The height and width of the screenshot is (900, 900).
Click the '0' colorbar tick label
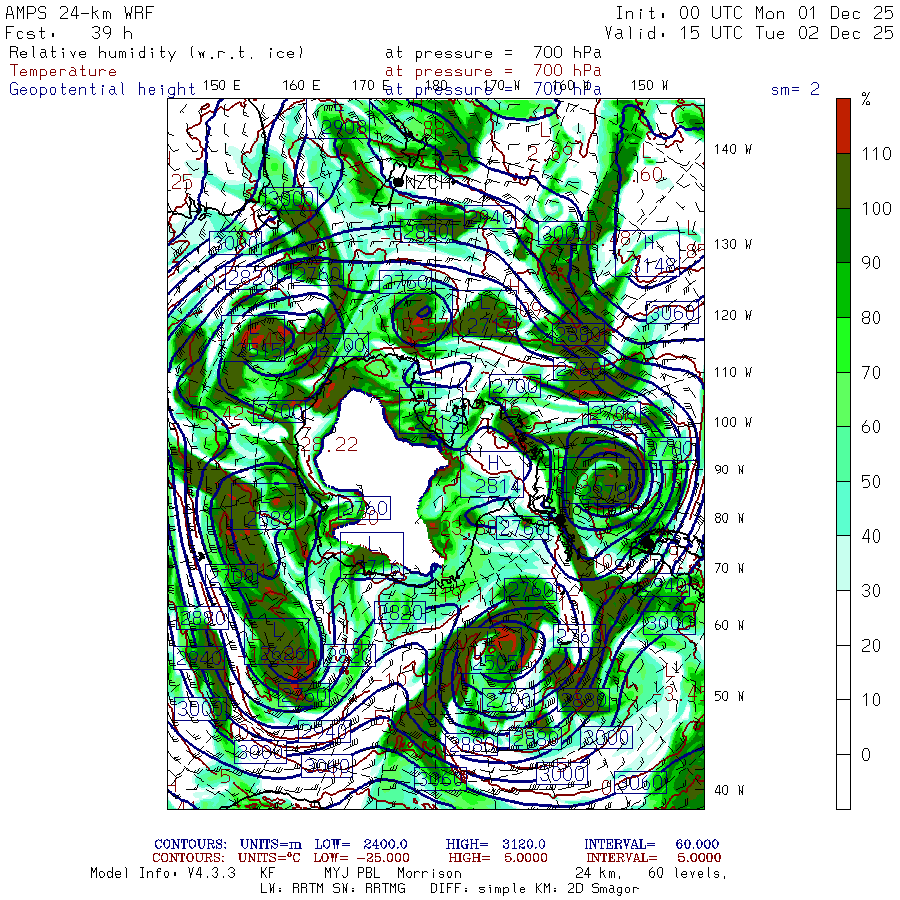pyautogui.click(x=866, y=755)
